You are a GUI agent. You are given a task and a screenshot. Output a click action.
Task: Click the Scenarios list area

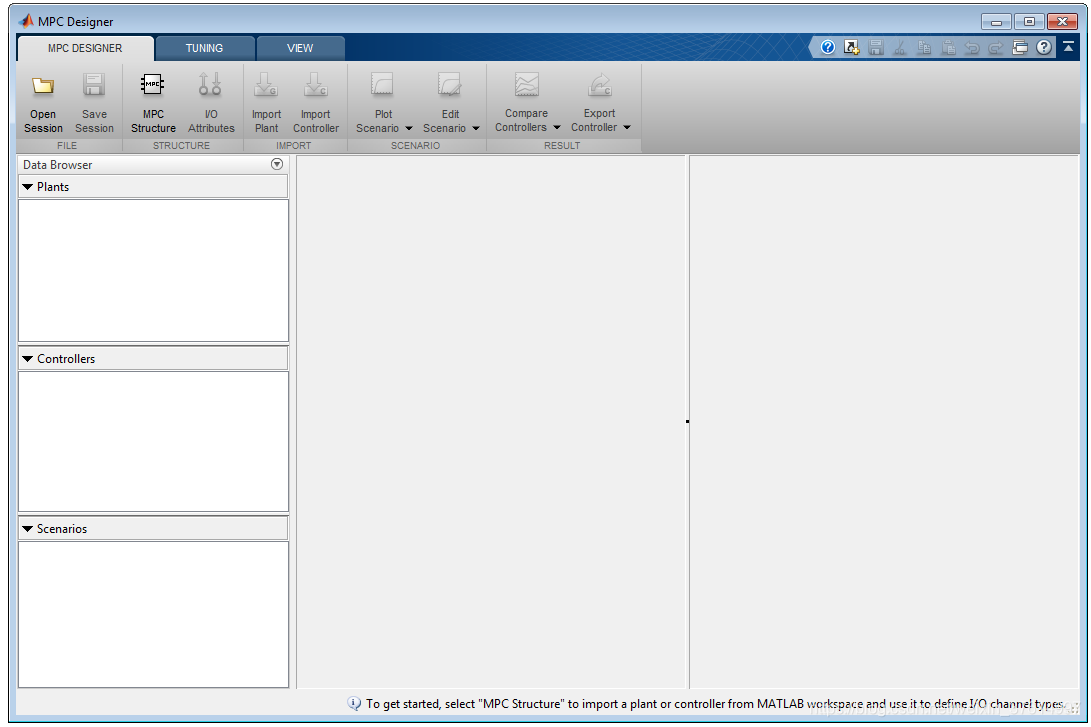point(153,614)
